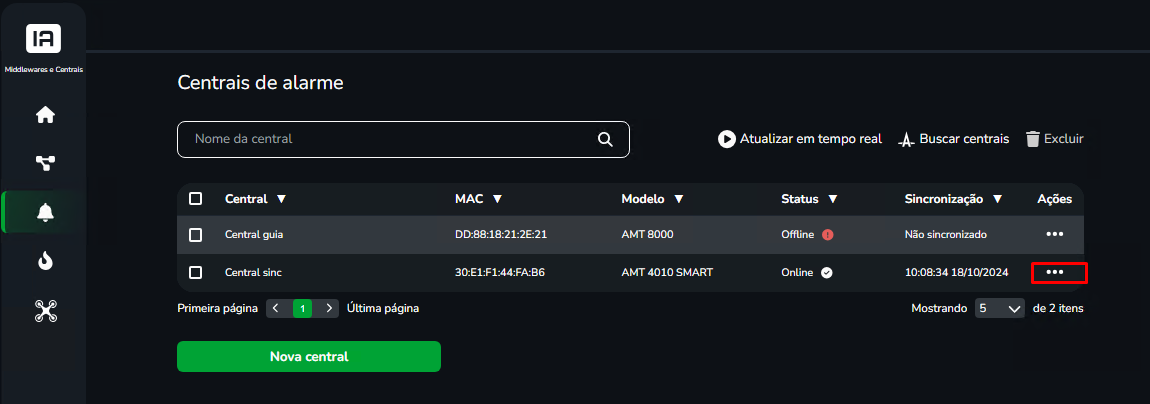
Task: Sort by the Central column arrow
Action: 282,199
